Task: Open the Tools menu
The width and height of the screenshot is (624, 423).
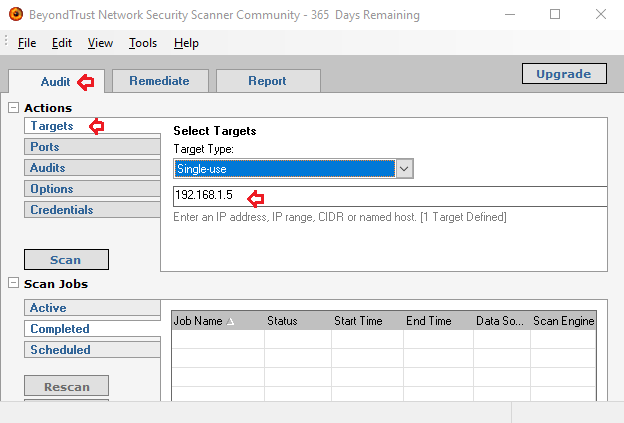Action: [143, 43]
